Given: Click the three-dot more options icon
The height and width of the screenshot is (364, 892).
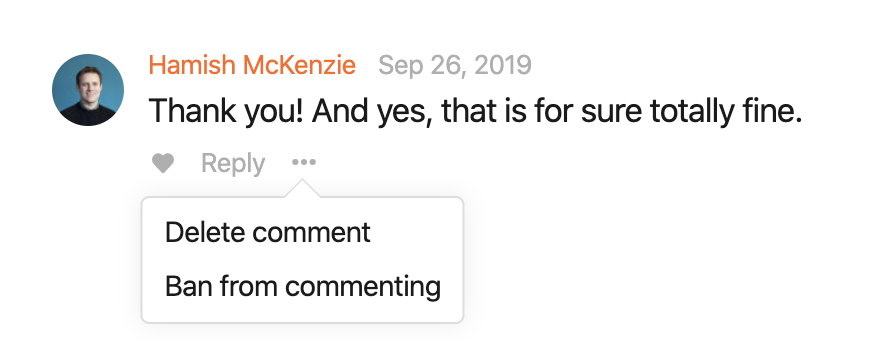Looking at the screenshot, I should click(304, 163).
